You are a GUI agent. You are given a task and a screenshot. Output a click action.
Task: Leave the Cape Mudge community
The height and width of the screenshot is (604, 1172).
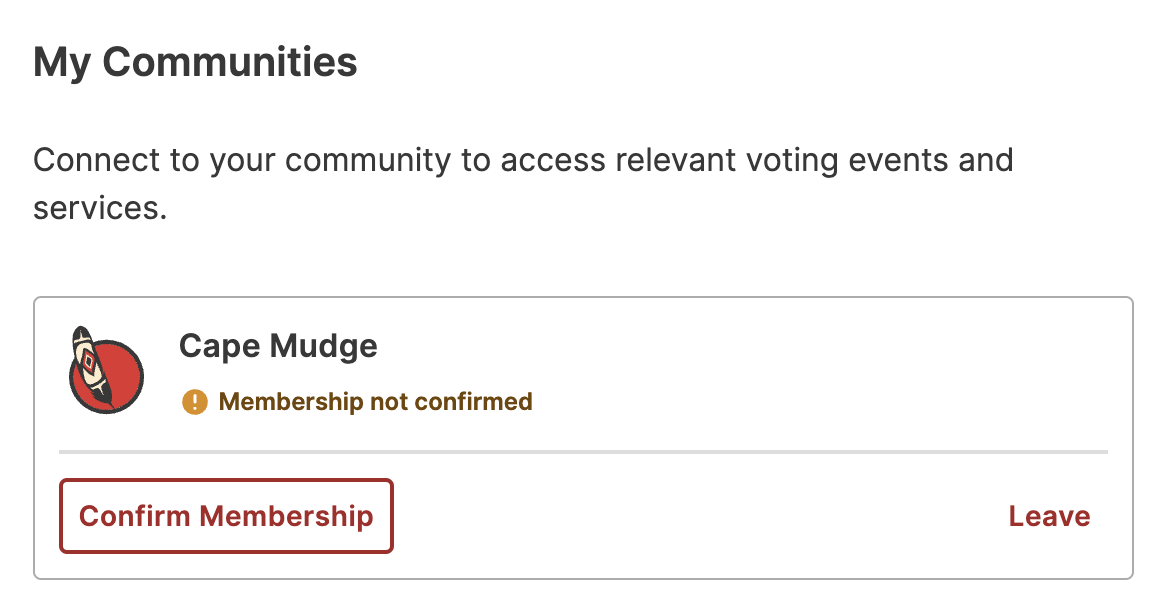click(1049, 517)
